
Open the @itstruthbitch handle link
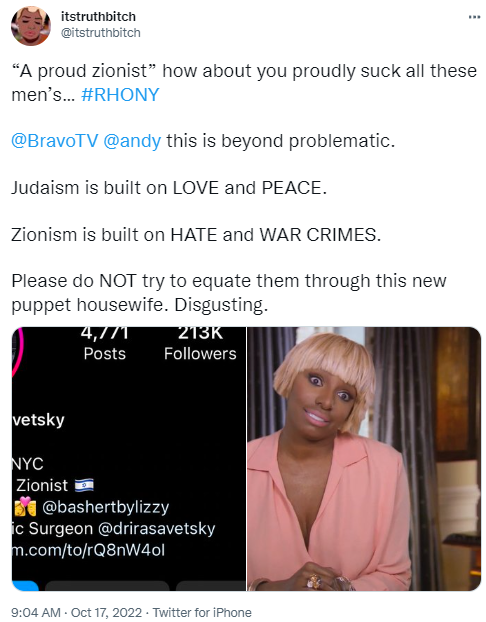click(100, 33)
